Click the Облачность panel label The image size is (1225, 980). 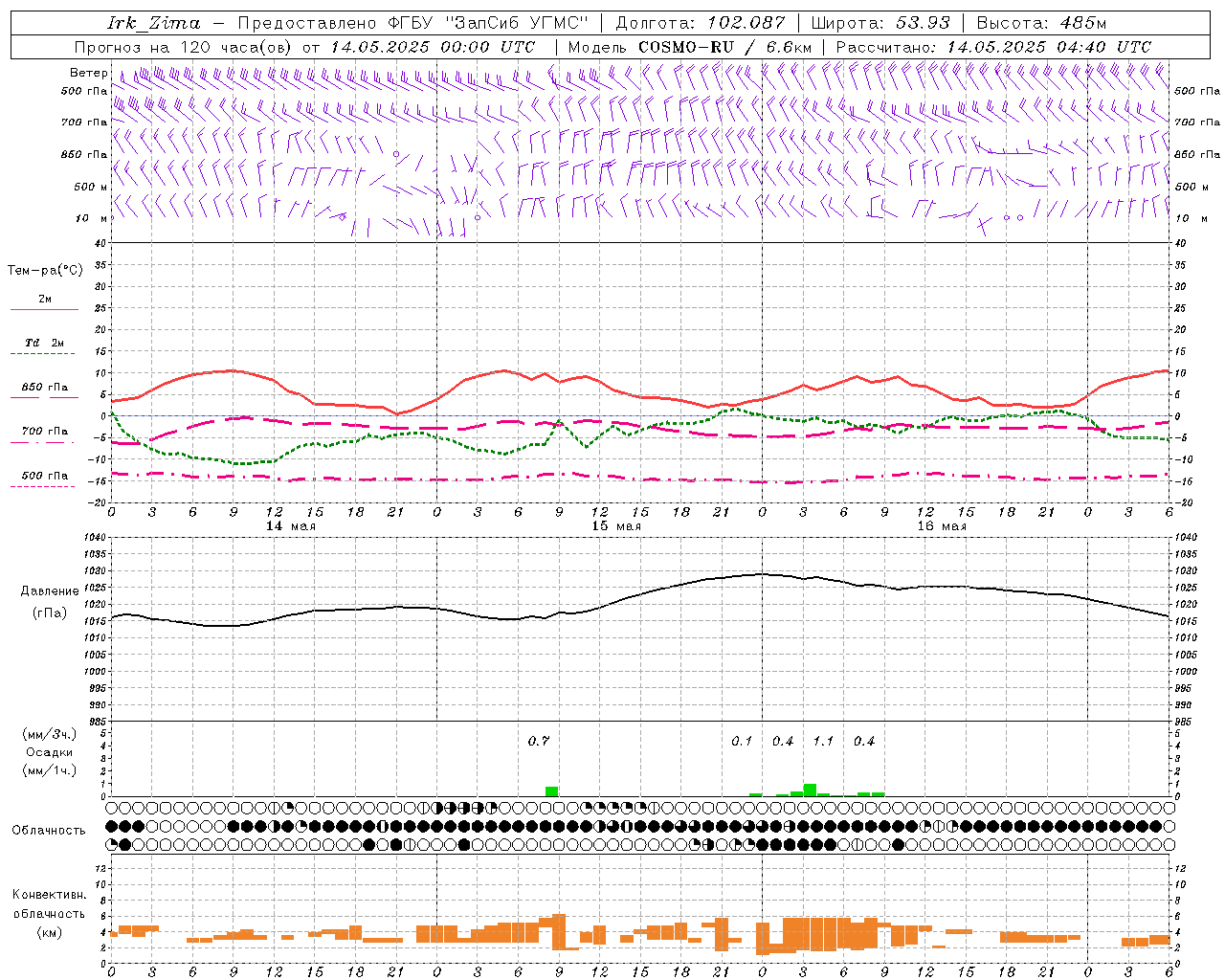tap(49, 830)
